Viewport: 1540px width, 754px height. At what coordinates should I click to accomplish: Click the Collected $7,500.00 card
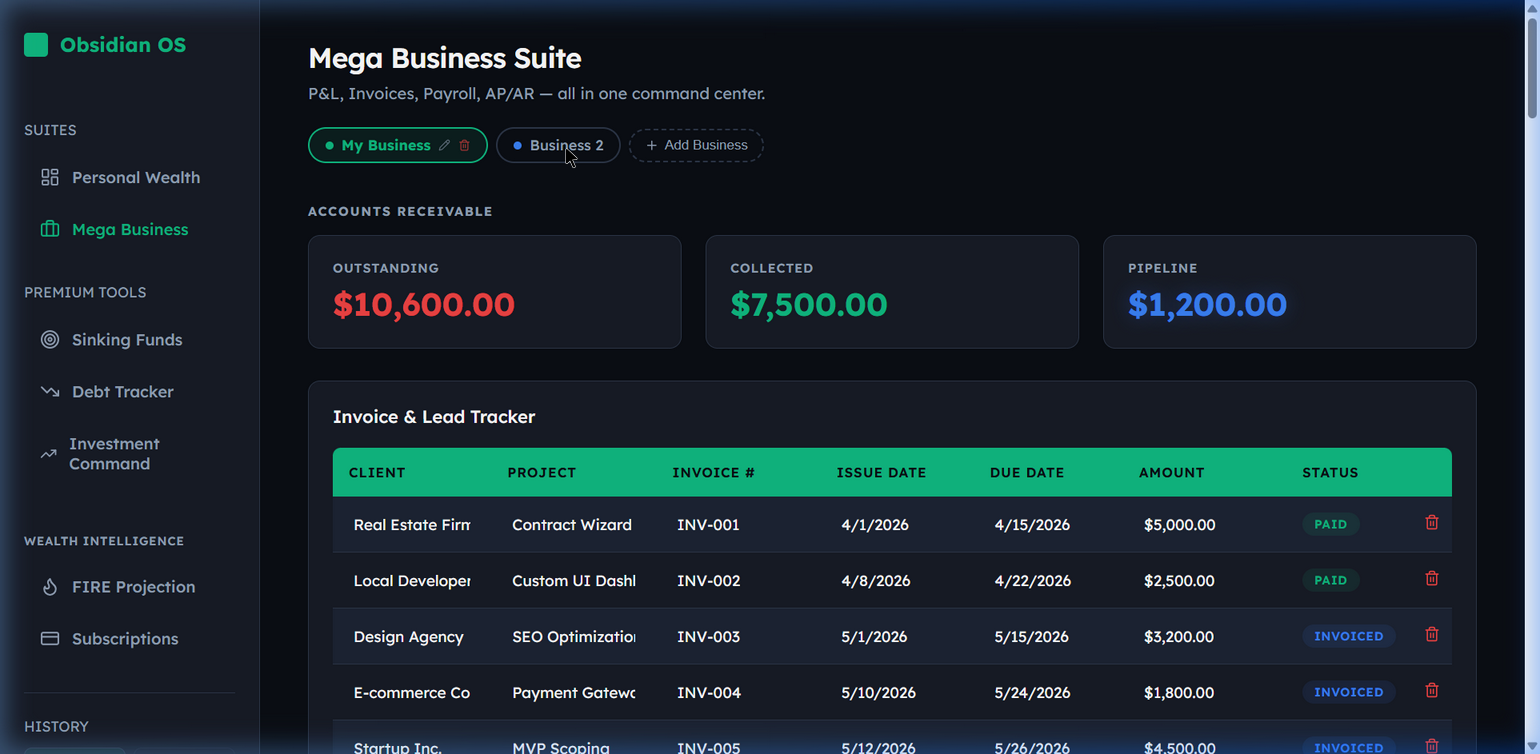(x=892, y=292)
